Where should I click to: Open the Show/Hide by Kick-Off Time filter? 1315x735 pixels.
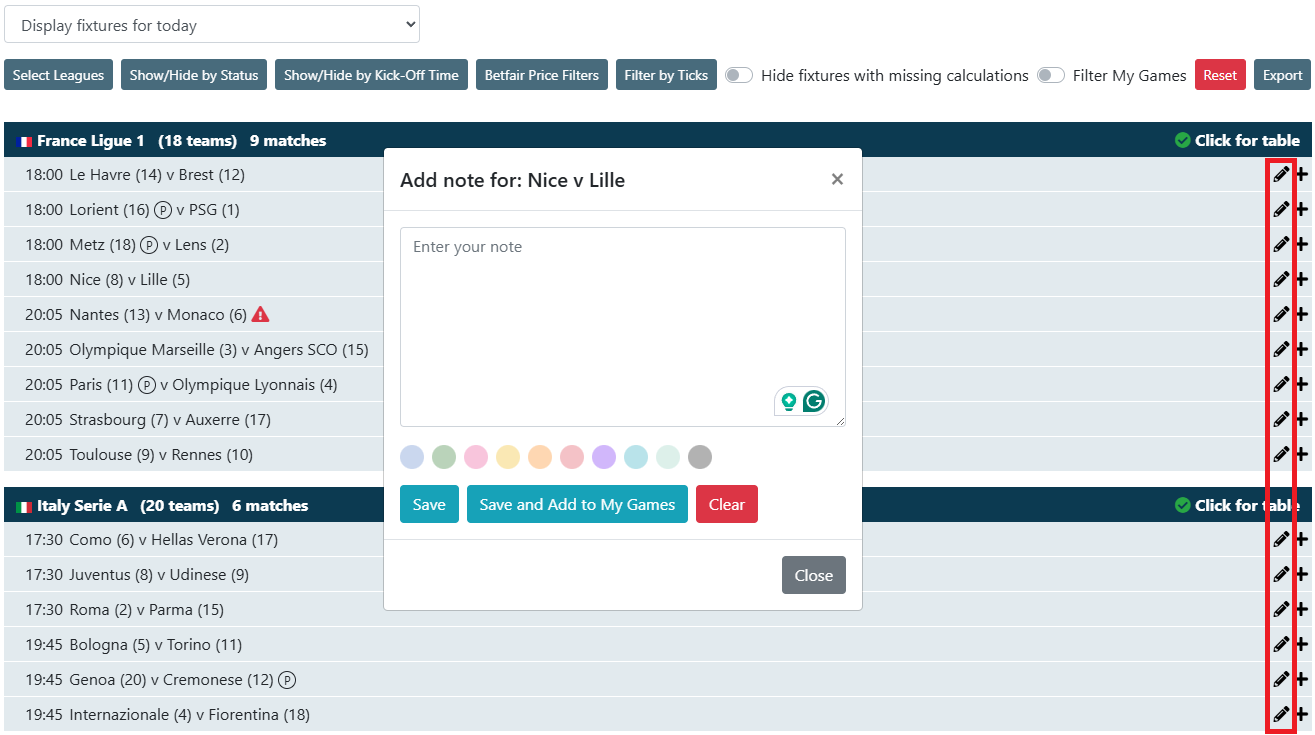tap(371, 76)
